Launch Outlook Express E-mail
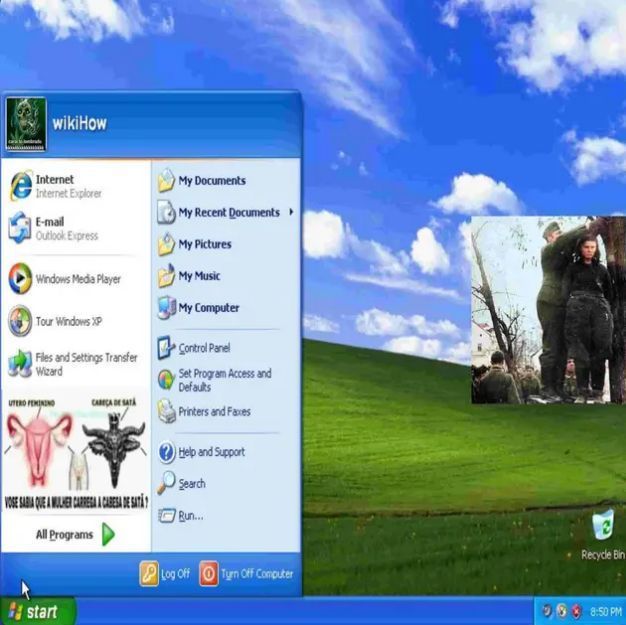 pyautogui.click(x=60, y=228)
